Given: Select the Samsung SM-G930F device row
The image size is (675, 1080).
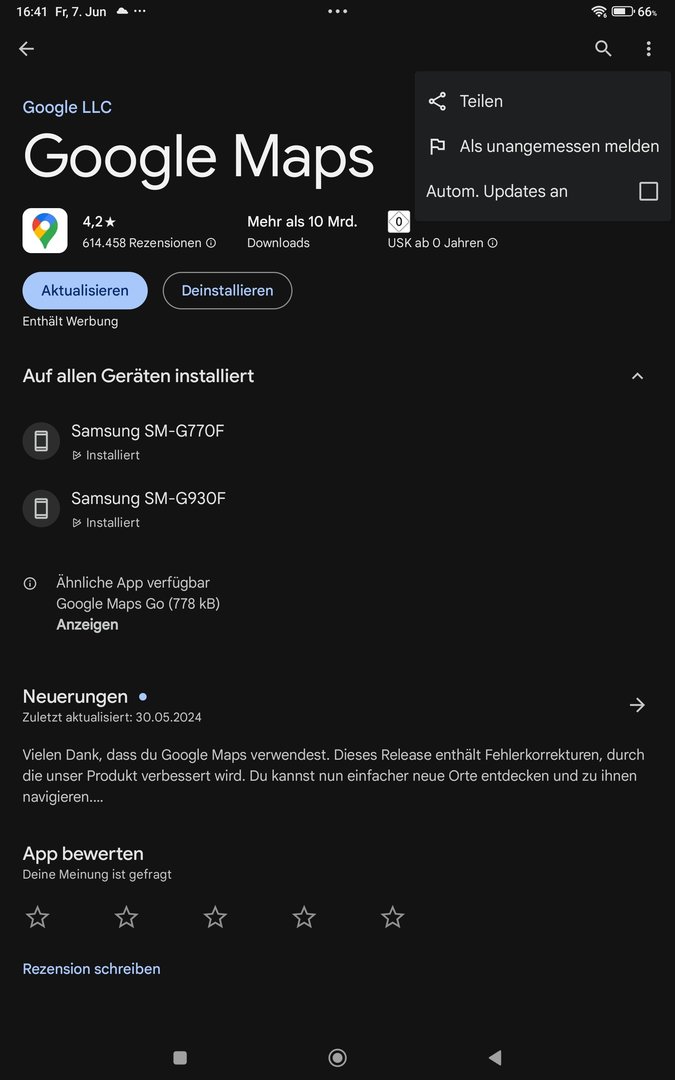Looking at the screenshot, I should pyautogui.click(x=338, y=508).
